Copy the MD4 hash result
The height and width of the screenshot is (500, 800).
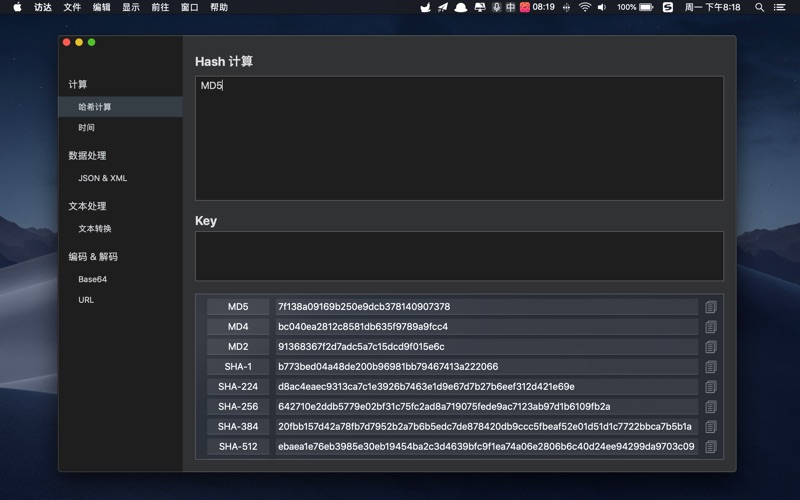711,327
